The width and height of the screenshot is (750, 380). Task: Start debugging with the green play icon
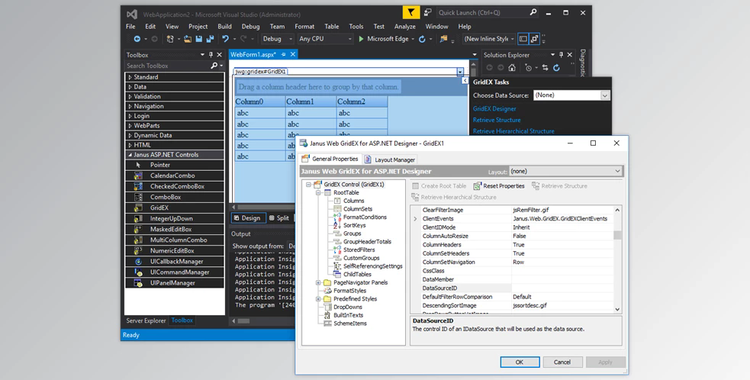tap(361, 39)
